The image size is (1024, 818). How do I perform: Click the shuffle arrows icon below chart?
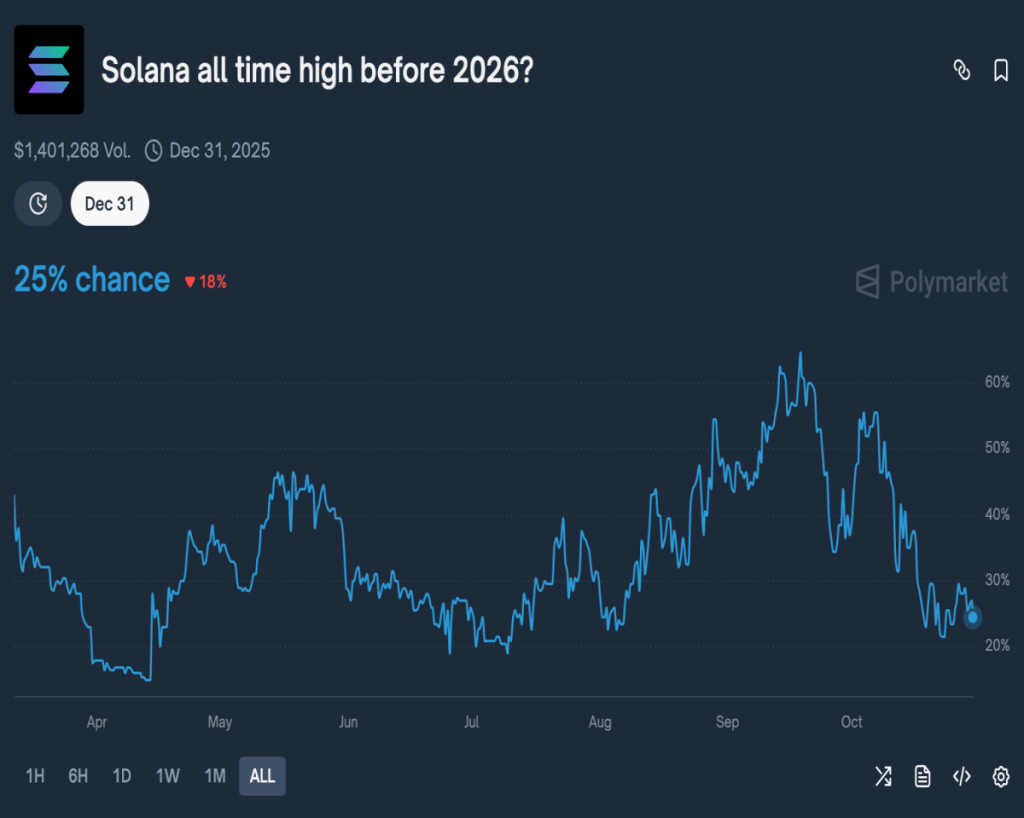(x=883, y=776)
